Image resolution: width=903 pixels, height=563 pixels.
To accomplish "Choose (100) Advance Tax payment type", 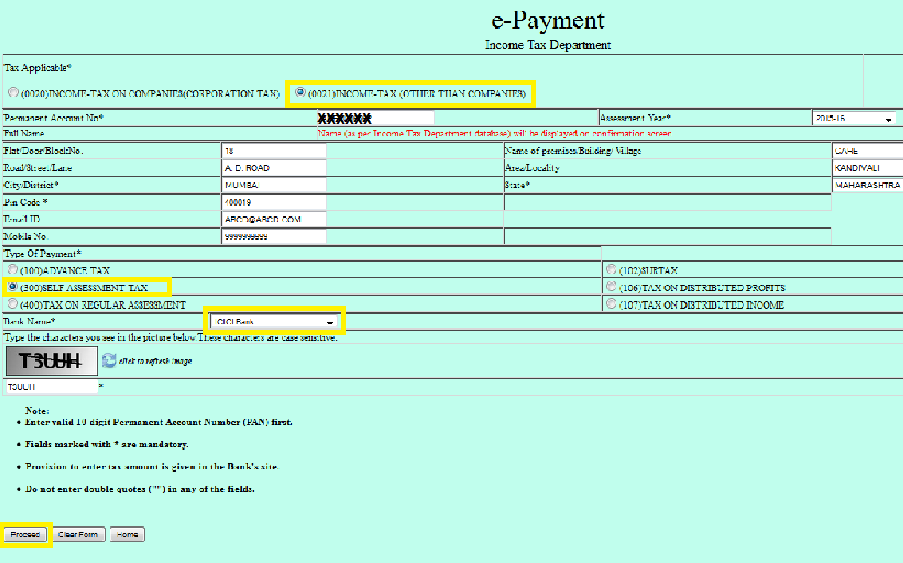I will tap(12, 270).
